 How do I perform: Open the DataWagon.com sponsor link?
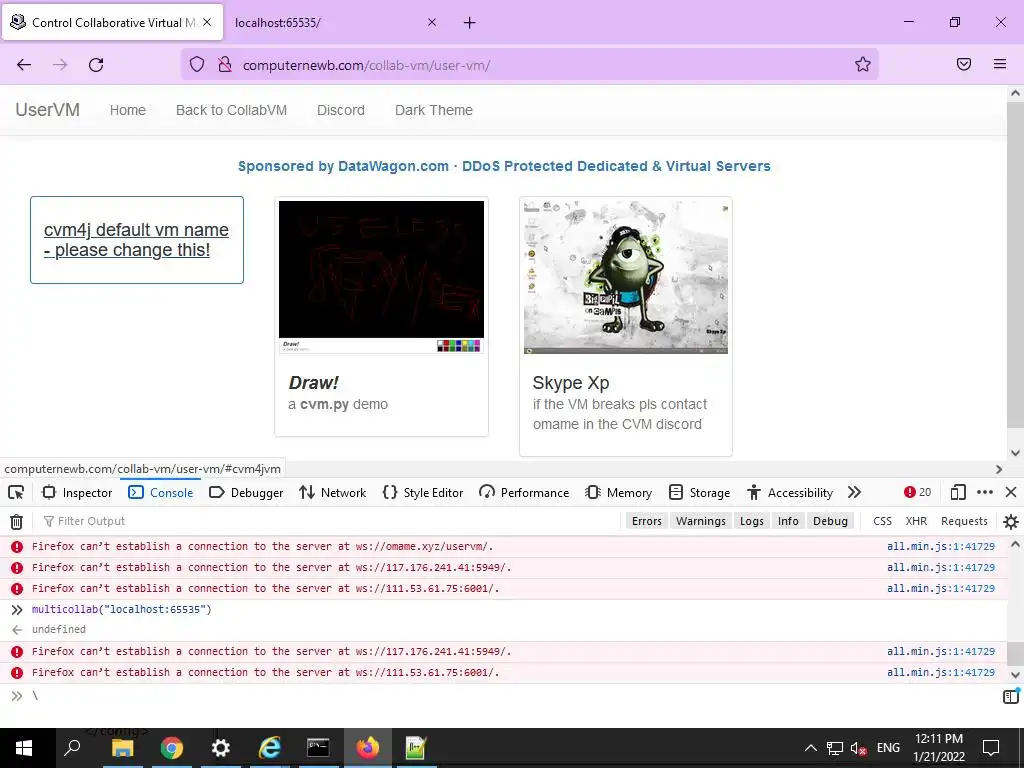click(504, 167)
